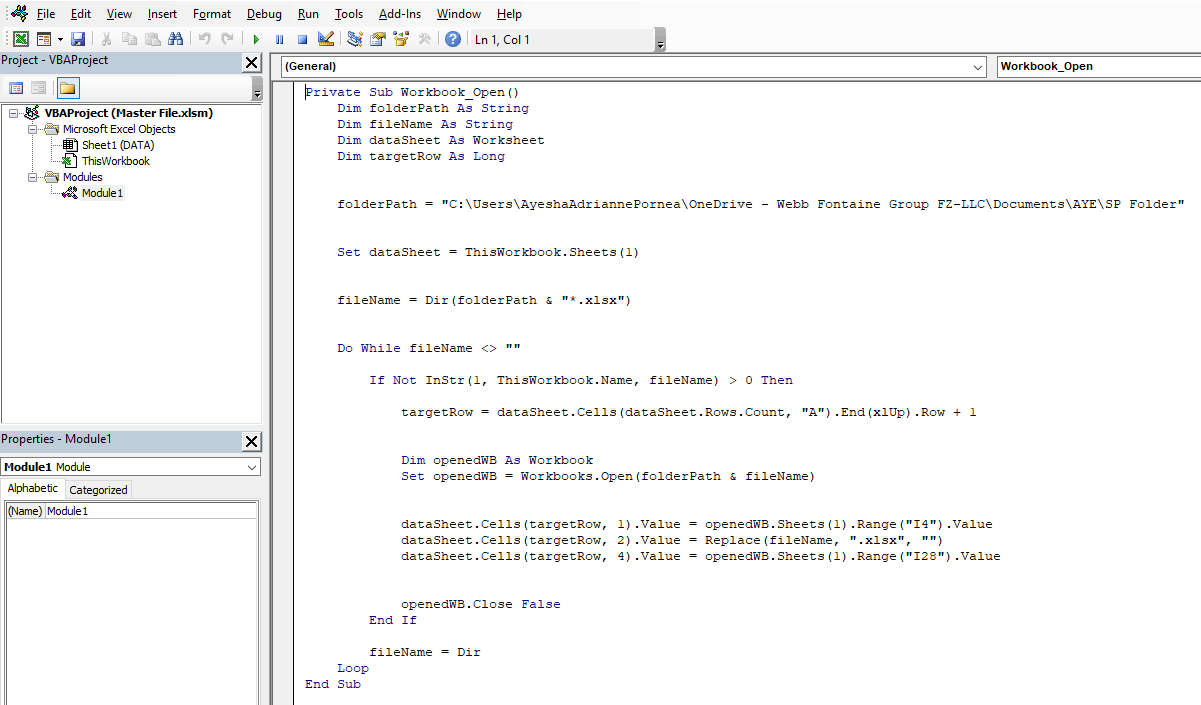Open the Format menu
The width and height of the screenshot is (1201, 705).
click(212, 14)
